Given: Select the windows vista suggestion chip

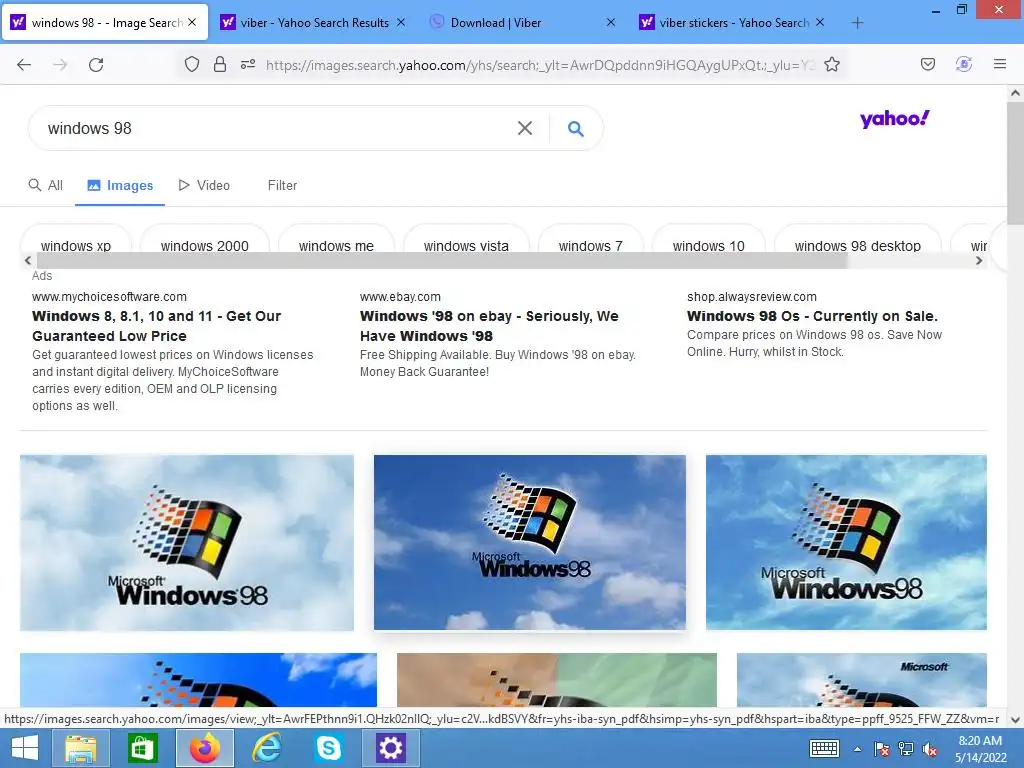Looking at the screenshot, I should tap(466, 246).
